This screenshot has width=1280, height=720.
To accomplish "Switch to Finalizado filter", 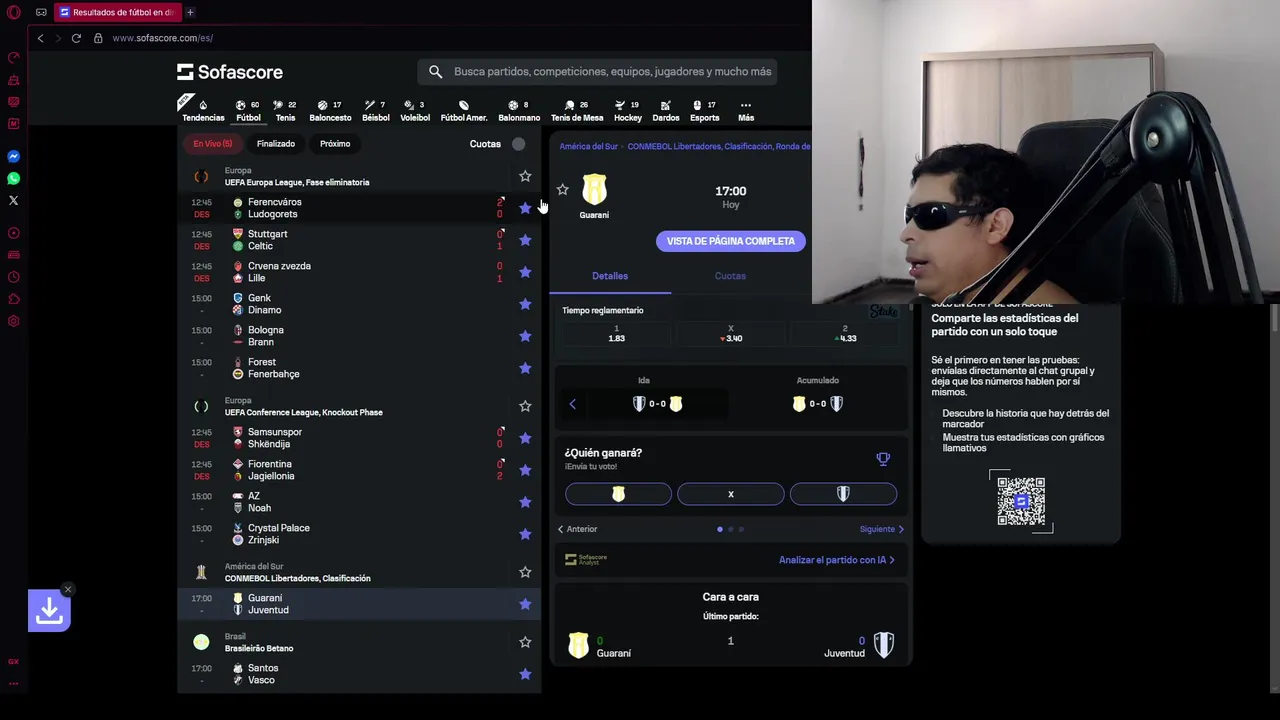I will pos(276,144).
